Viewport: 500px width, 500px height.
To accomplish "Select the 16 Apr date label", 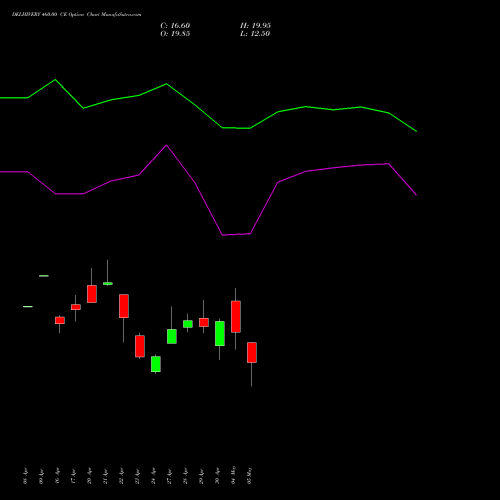I will (x=58, y=476).
